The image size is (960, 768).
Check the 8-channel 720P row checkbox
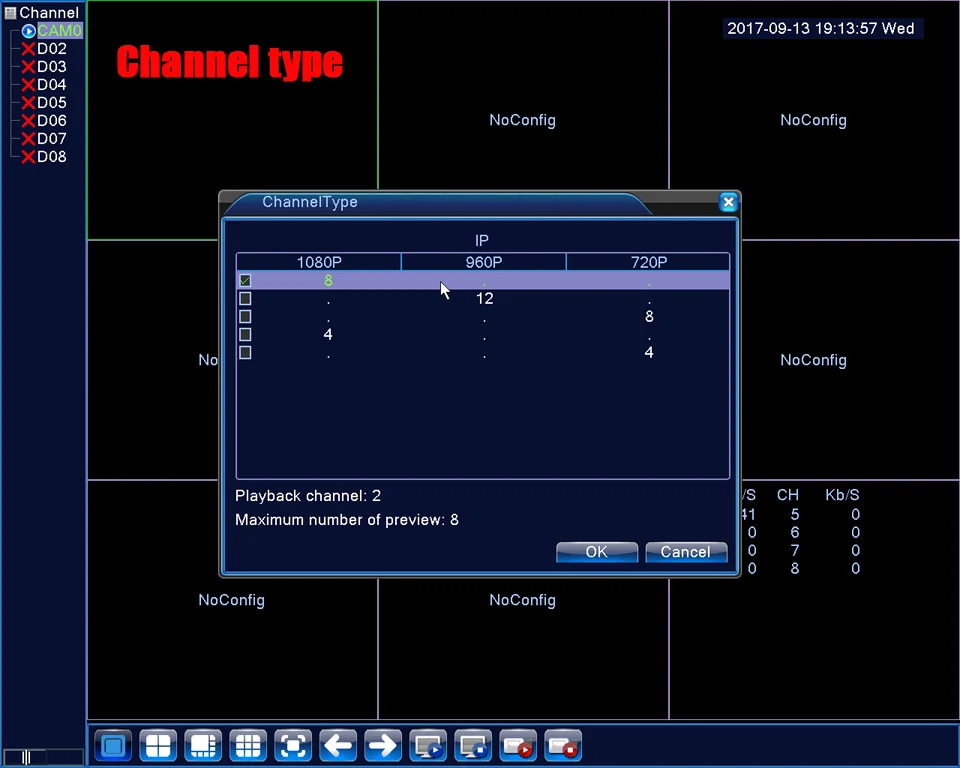click(245, 317)
